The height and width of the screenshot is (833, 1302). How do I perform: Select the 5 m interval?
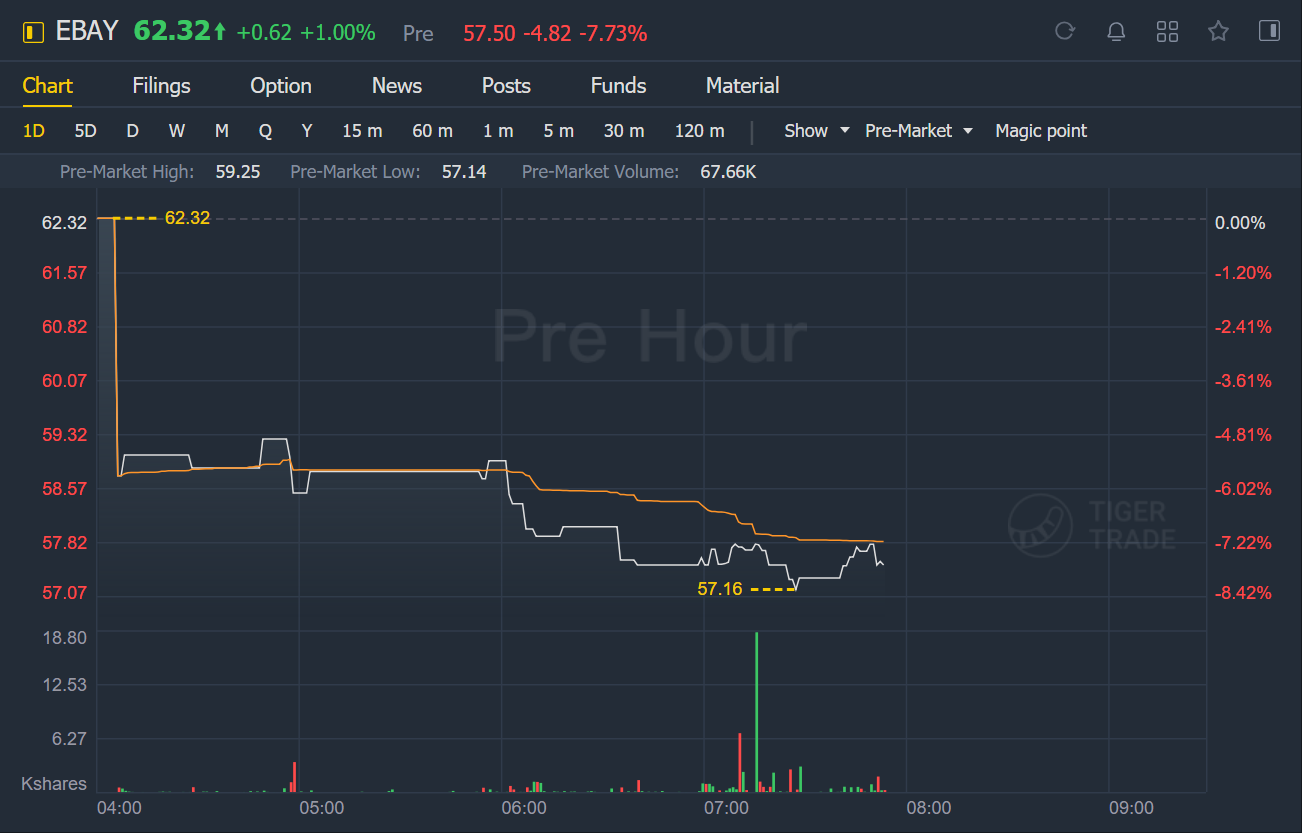[559, 131]
